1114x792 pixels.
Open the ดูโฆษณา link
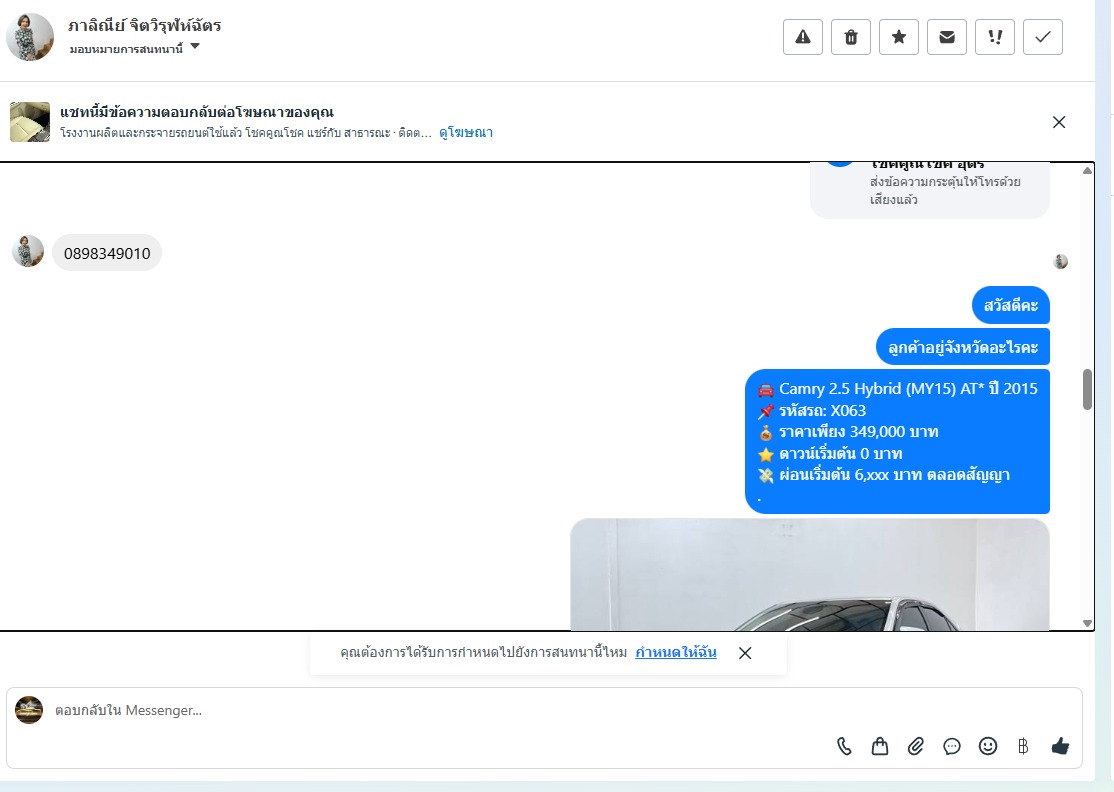(x=466, y=132)
